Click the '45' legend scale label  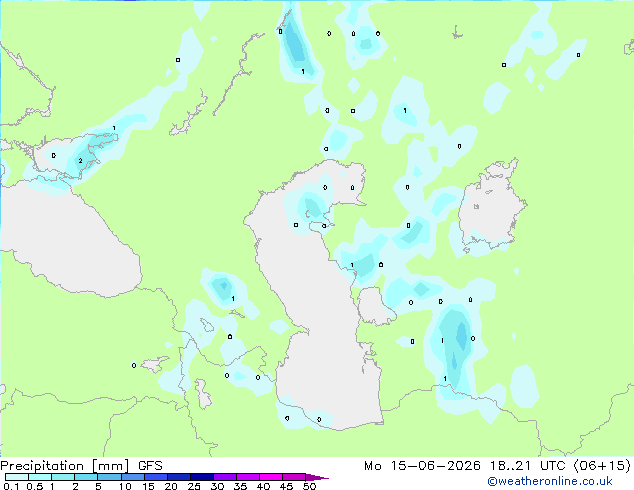286,486
